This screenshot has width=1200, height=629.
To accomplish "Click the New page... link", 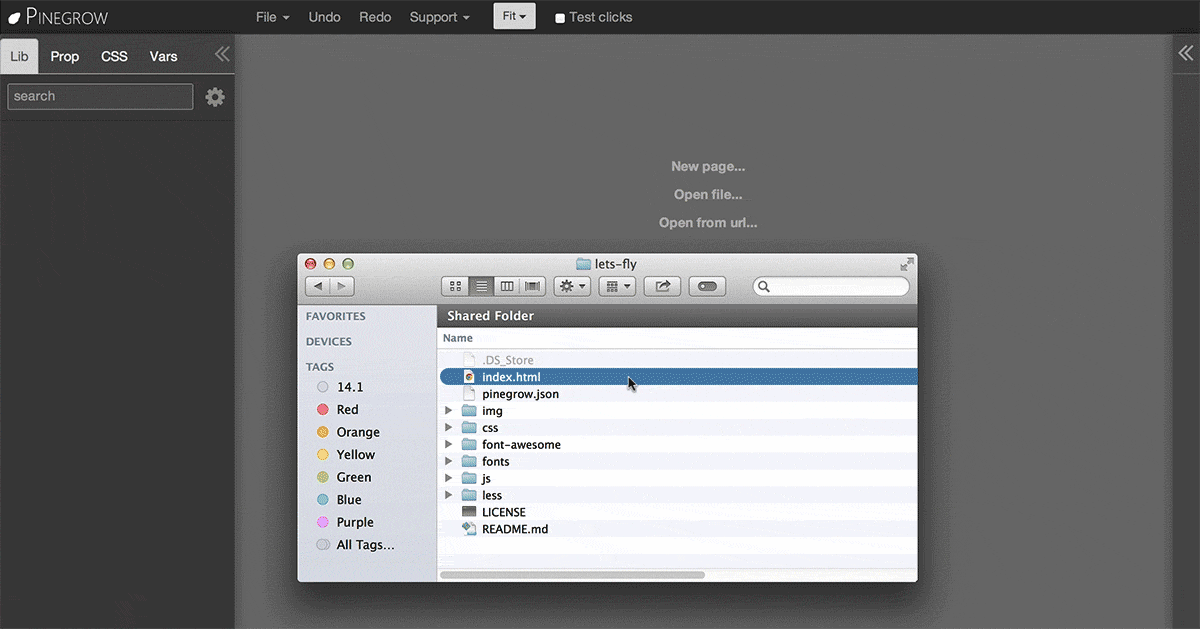I will tap(707, 166).
